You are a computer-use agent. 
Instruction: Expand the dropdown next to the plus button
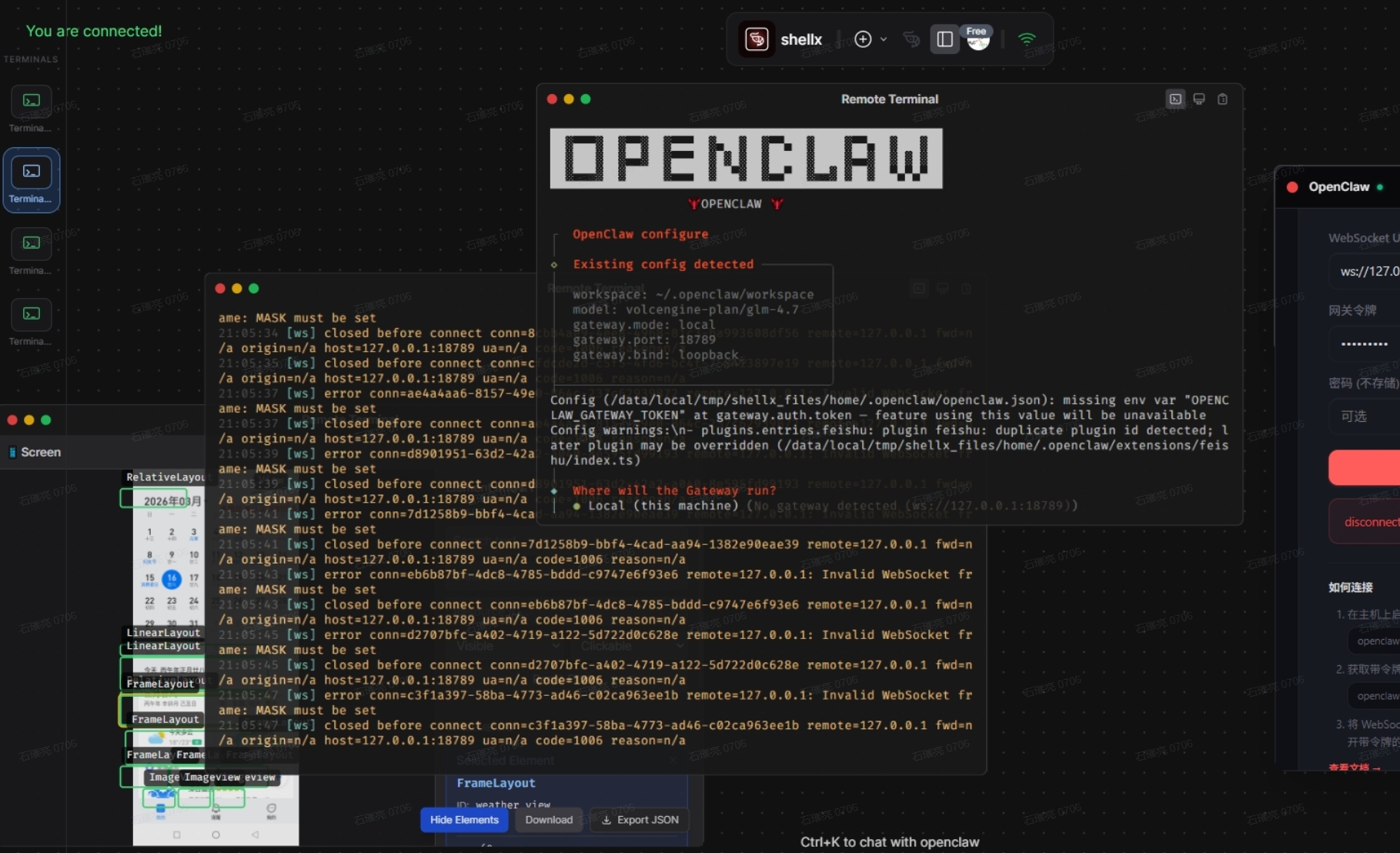(884, 38)
